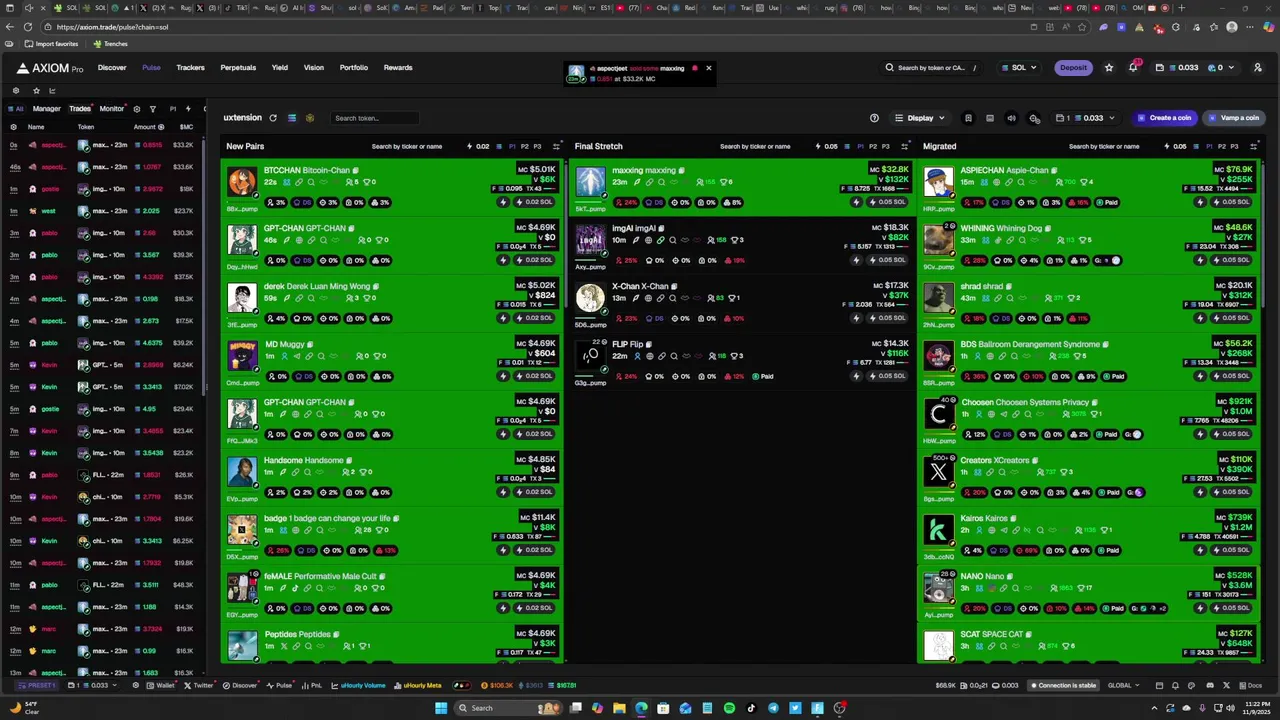Open wallet selector dropdown beside Create a coin
This screenshot has height=720, width=1280.
[x=1086, y=118]
